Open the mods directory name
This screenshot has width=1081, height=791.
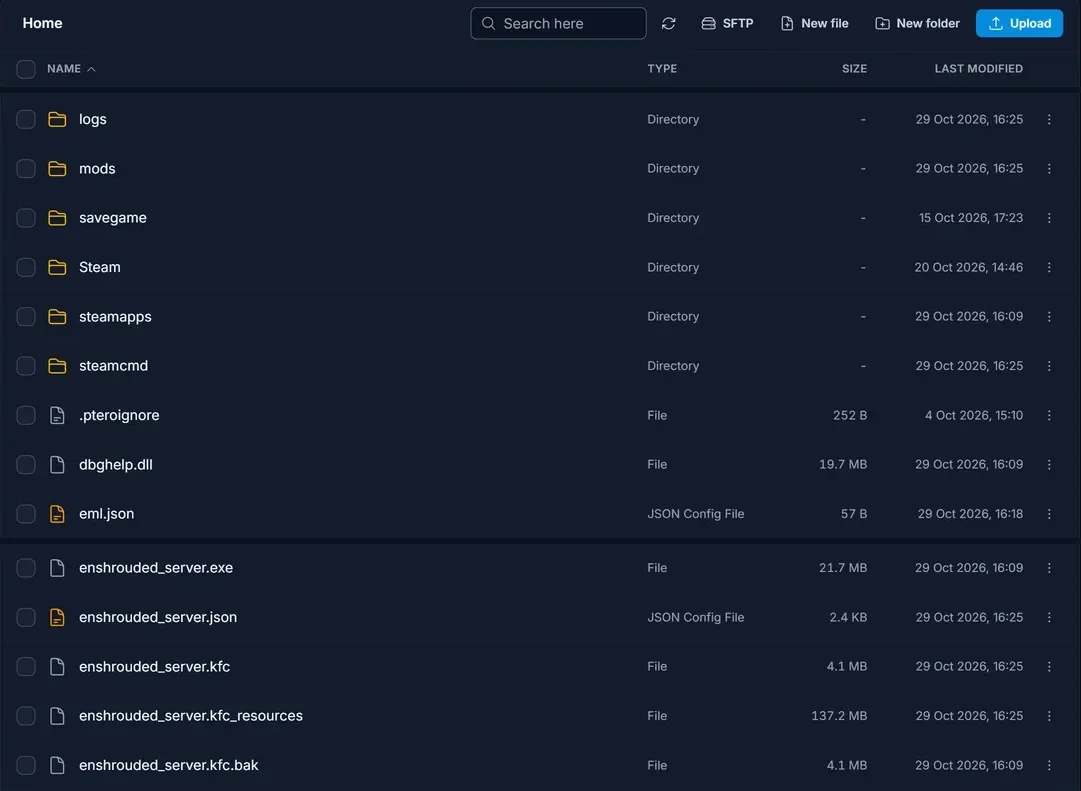[x=97, y=169]
